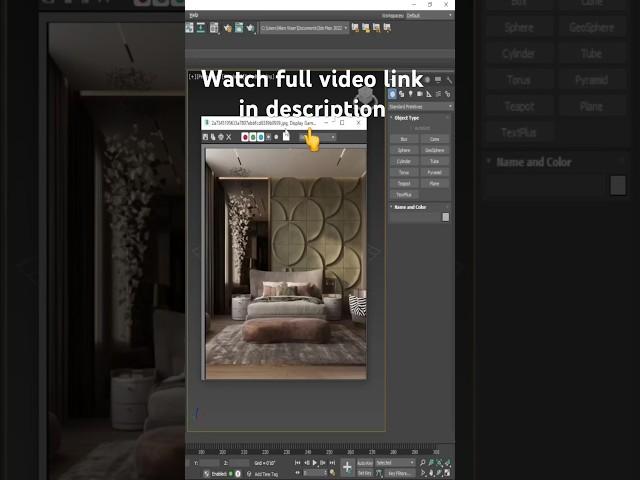The height and width of the screenshot is (480, 640).
Task: Click Add Time Tag in status bar
Action: click(x=266, y=474)
